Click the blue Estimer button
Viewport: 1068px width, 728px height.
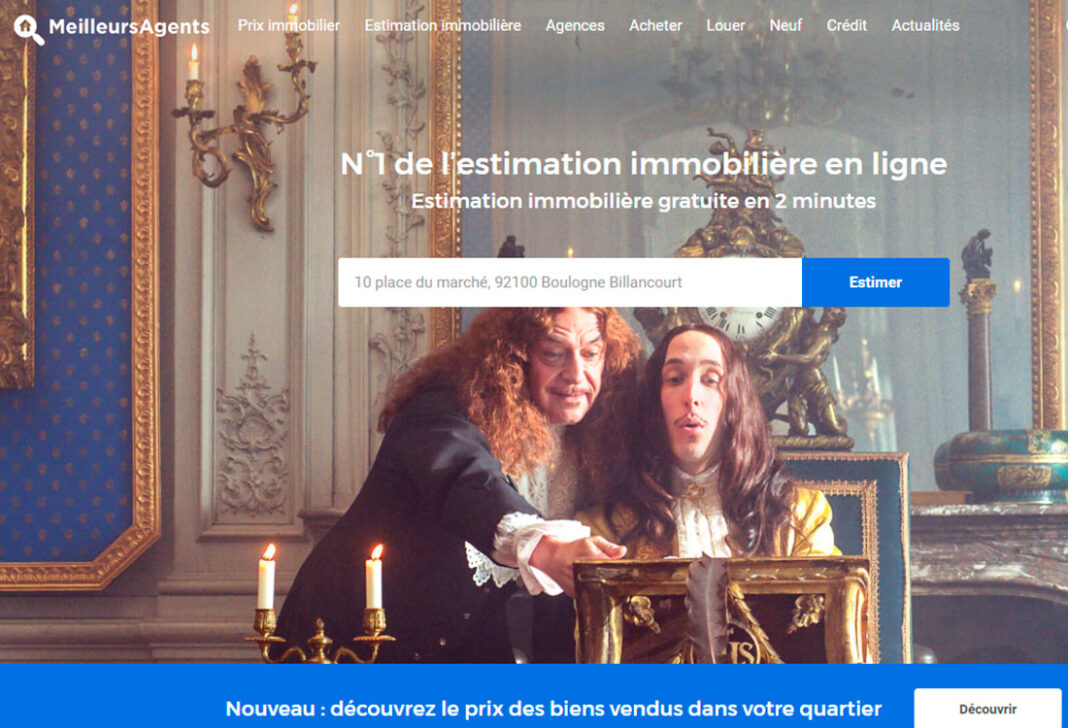click(875, 282)
